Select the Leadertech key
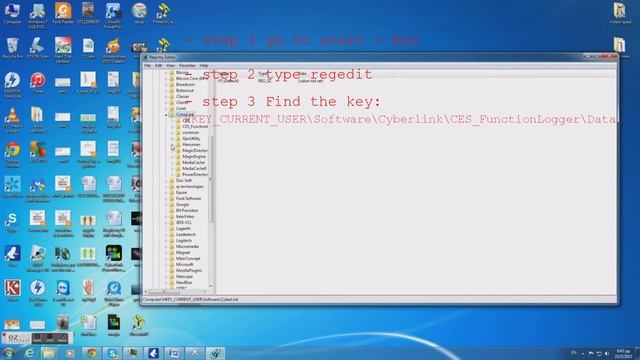640x360 pixels. click(x=186, y=235)
